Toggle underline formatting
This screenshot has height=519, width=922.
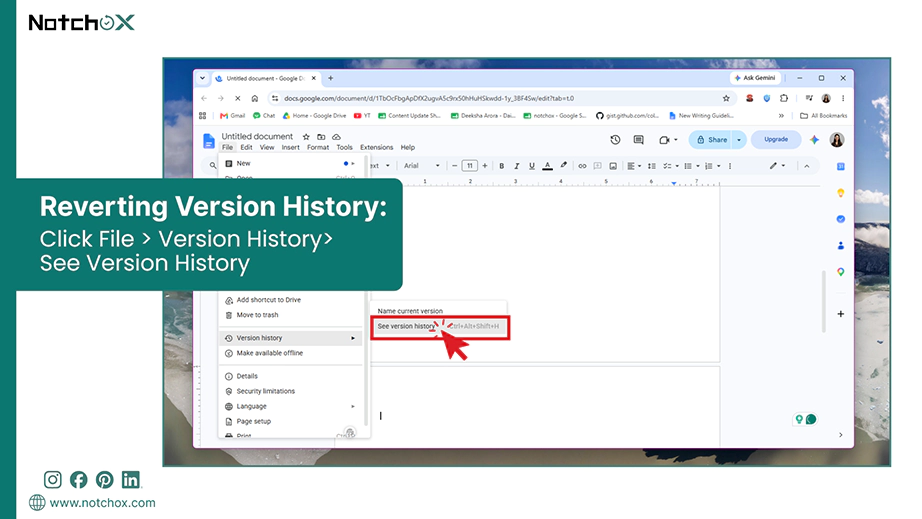tap(532, 166)
